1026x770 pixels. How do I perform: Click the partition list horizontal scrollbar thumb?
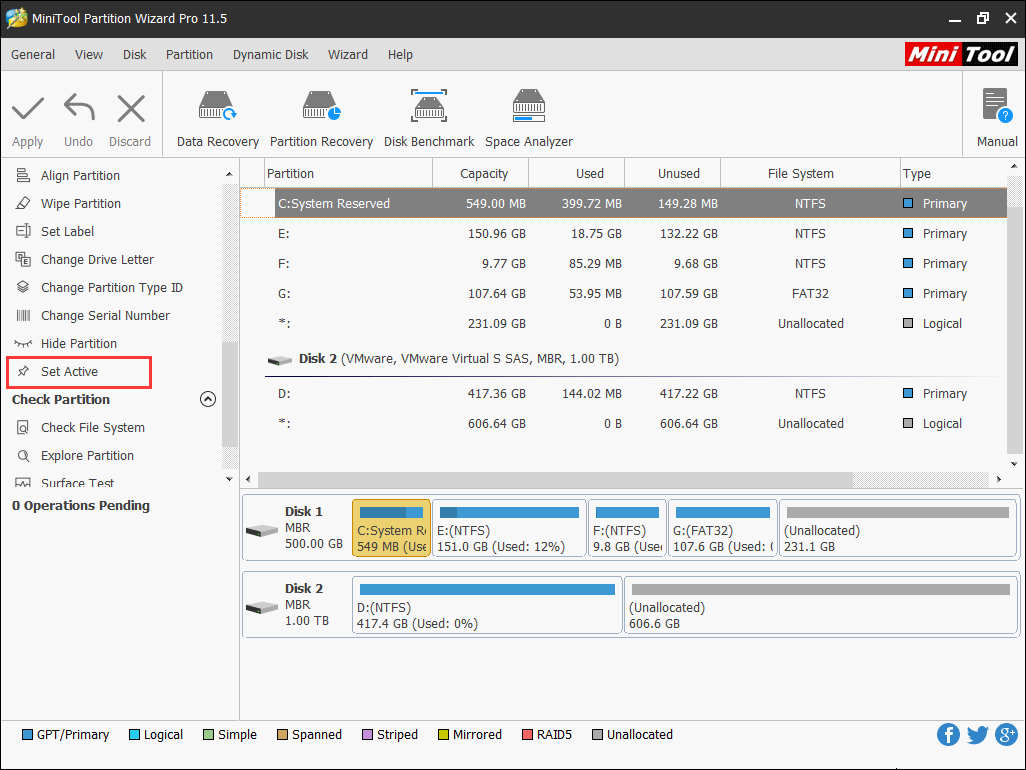556,480
